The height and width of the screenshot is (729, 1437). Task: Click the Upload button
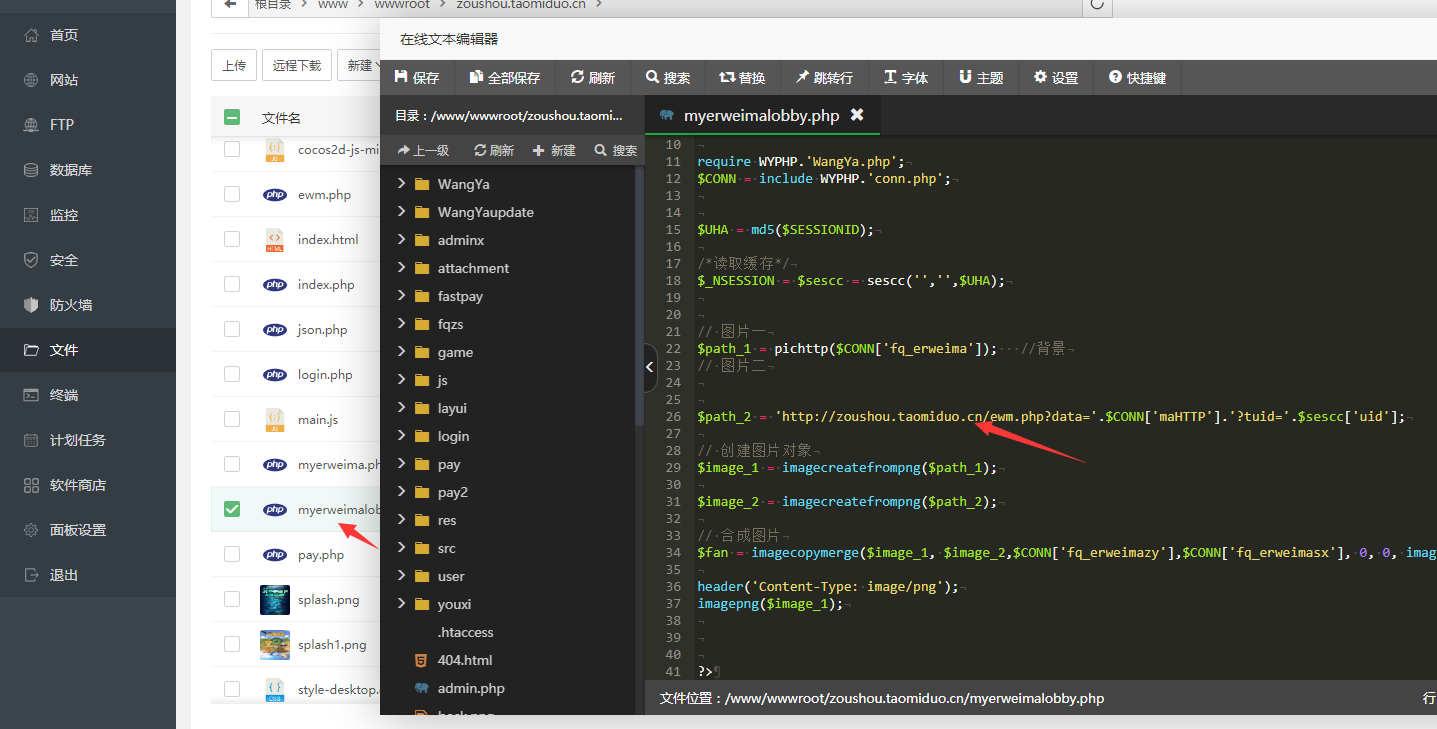[234, 65]
